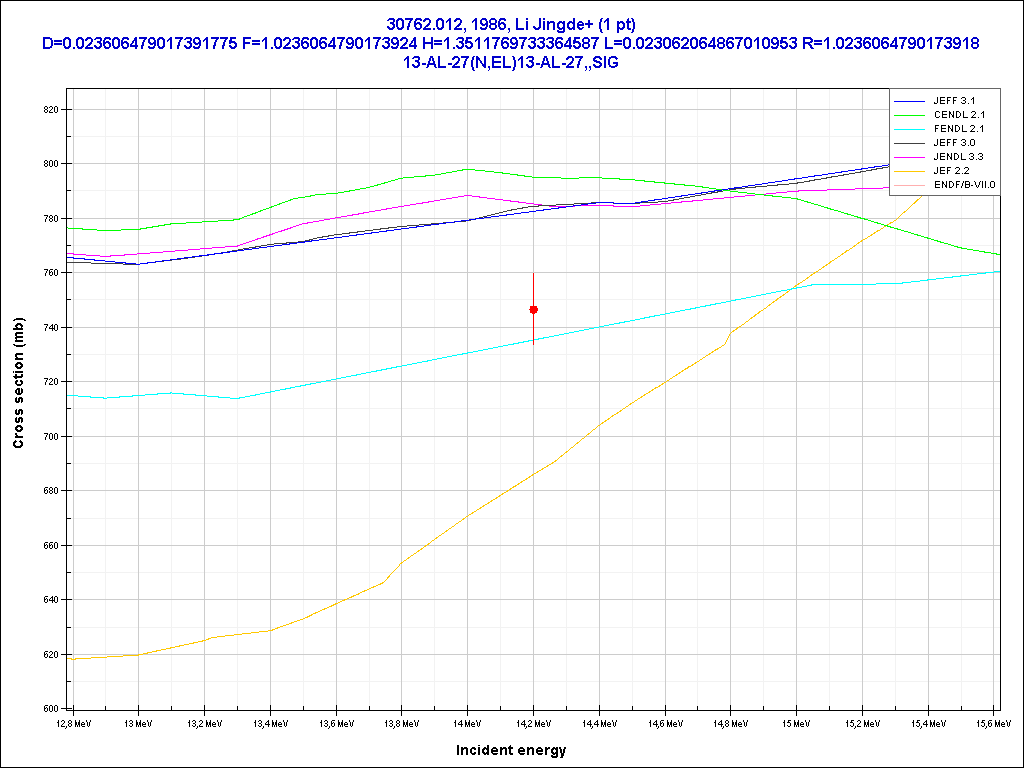Click the chart title with Li Jingde+

(511, 24)
